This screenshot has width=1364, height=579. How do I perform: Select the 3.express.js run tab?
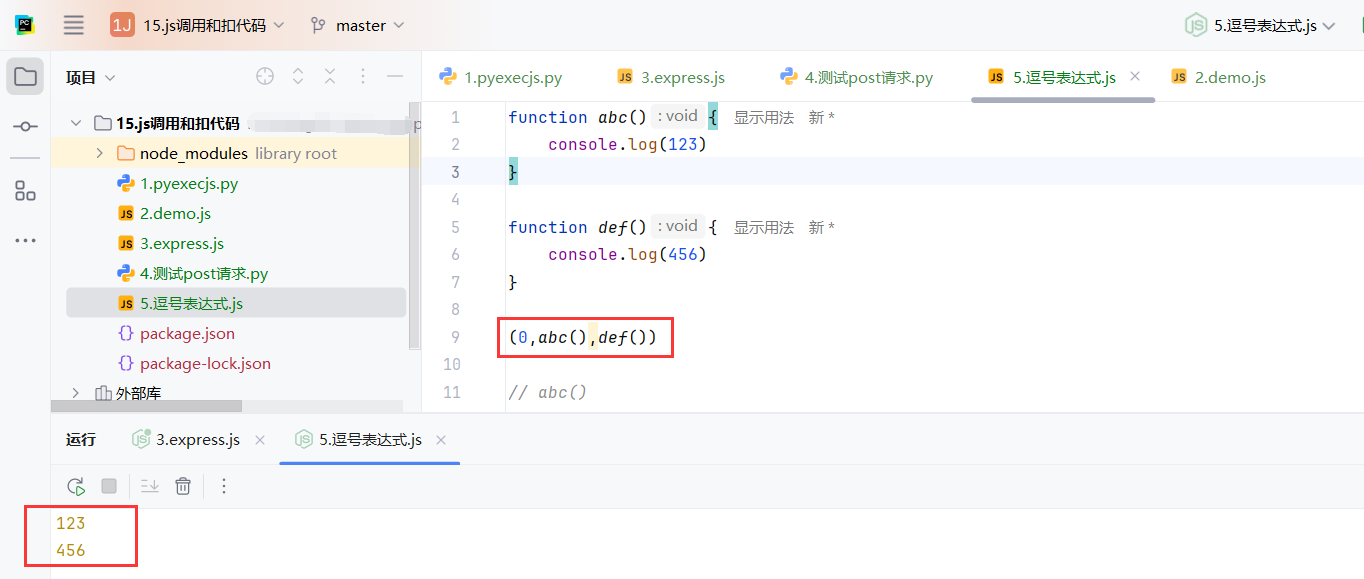(187, 439)
